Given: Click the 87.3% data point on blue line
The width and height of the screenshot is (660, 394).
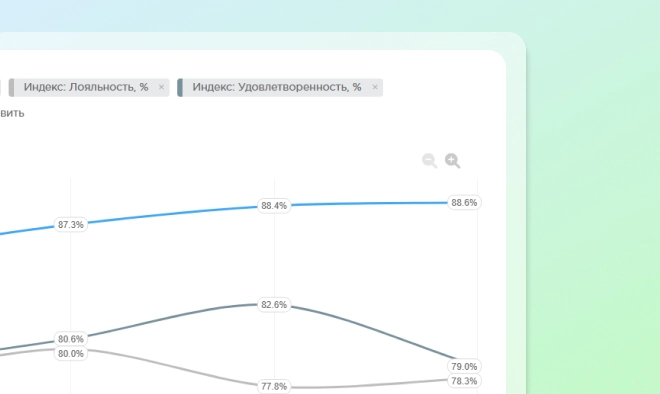Looking at the screenshot, I should pos(71,225).
